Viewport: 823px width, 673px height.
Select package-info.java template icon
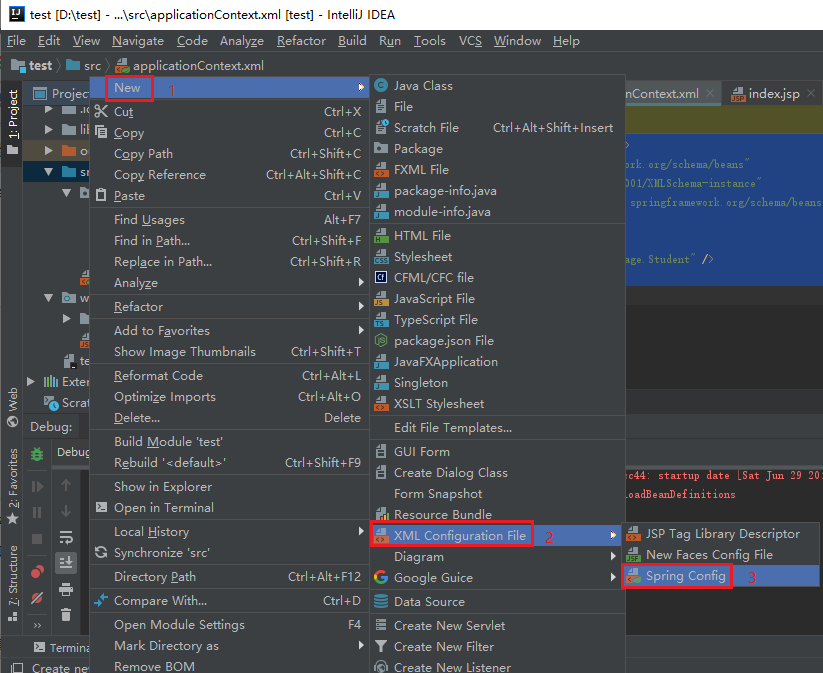point(381,191)
